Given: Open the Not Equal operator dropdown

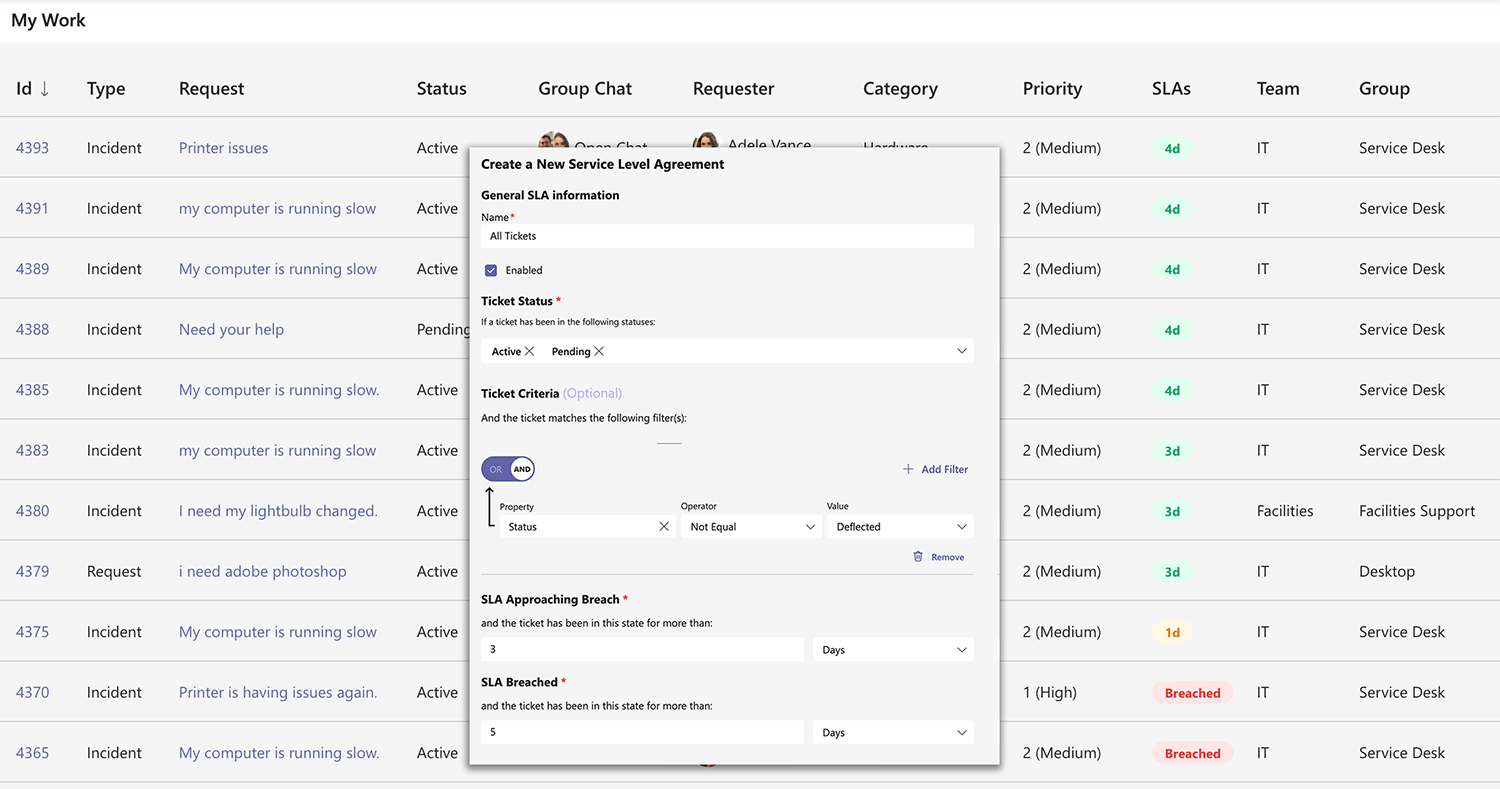Looking at the screenshot, I should point(751,527).
